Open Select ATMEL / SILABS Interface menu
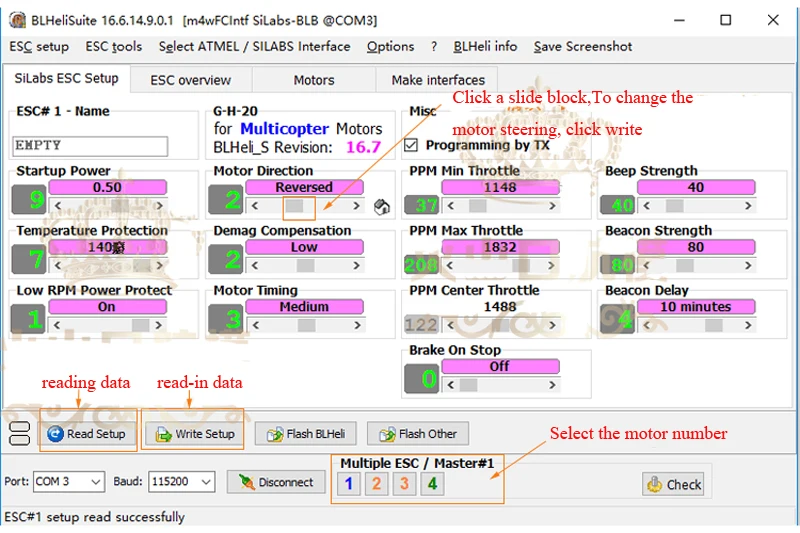The height and width of the screenshot is (533, 800). click(255, 46)
